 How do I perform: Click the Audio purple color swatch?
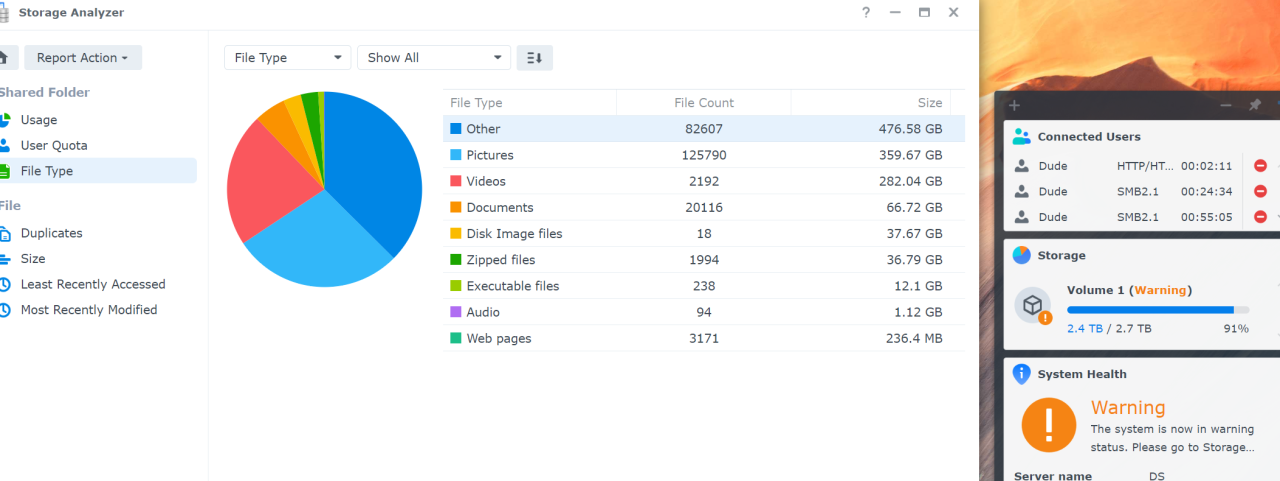456,312
